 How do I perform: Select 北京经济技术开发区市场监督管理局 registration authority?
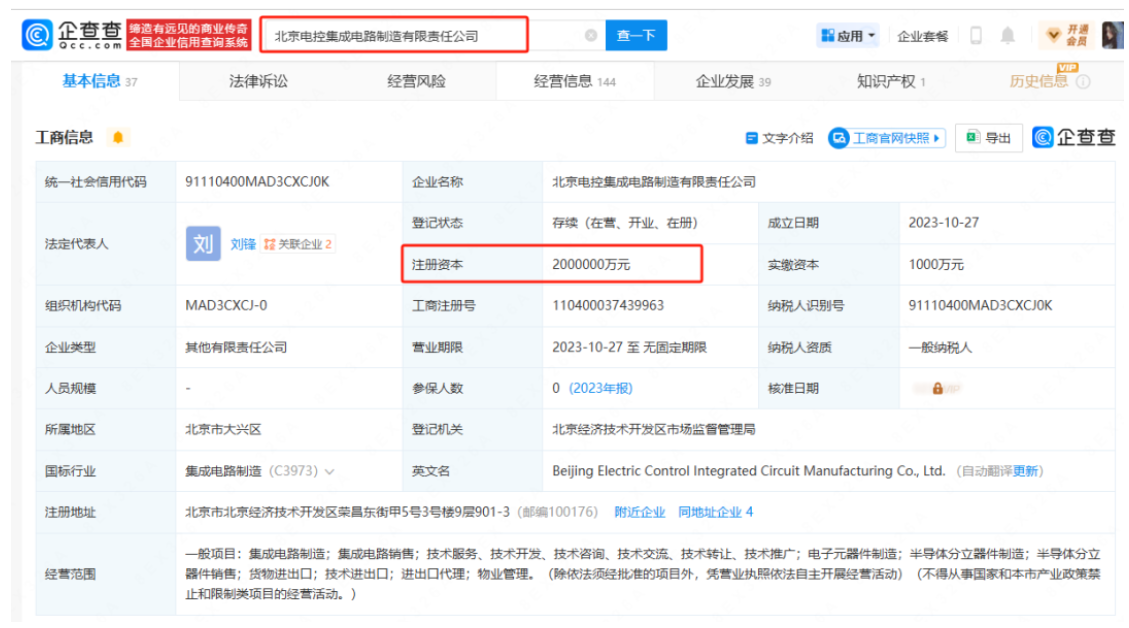[654, 429]
